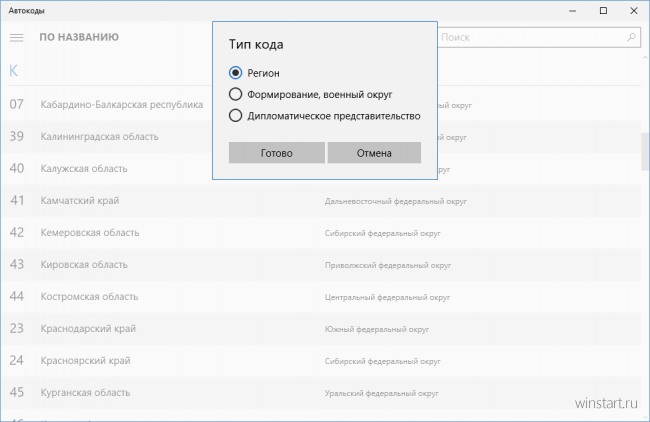Open Кемеровская область entry
Screen dimensions: 650x422
click(321, 233)
